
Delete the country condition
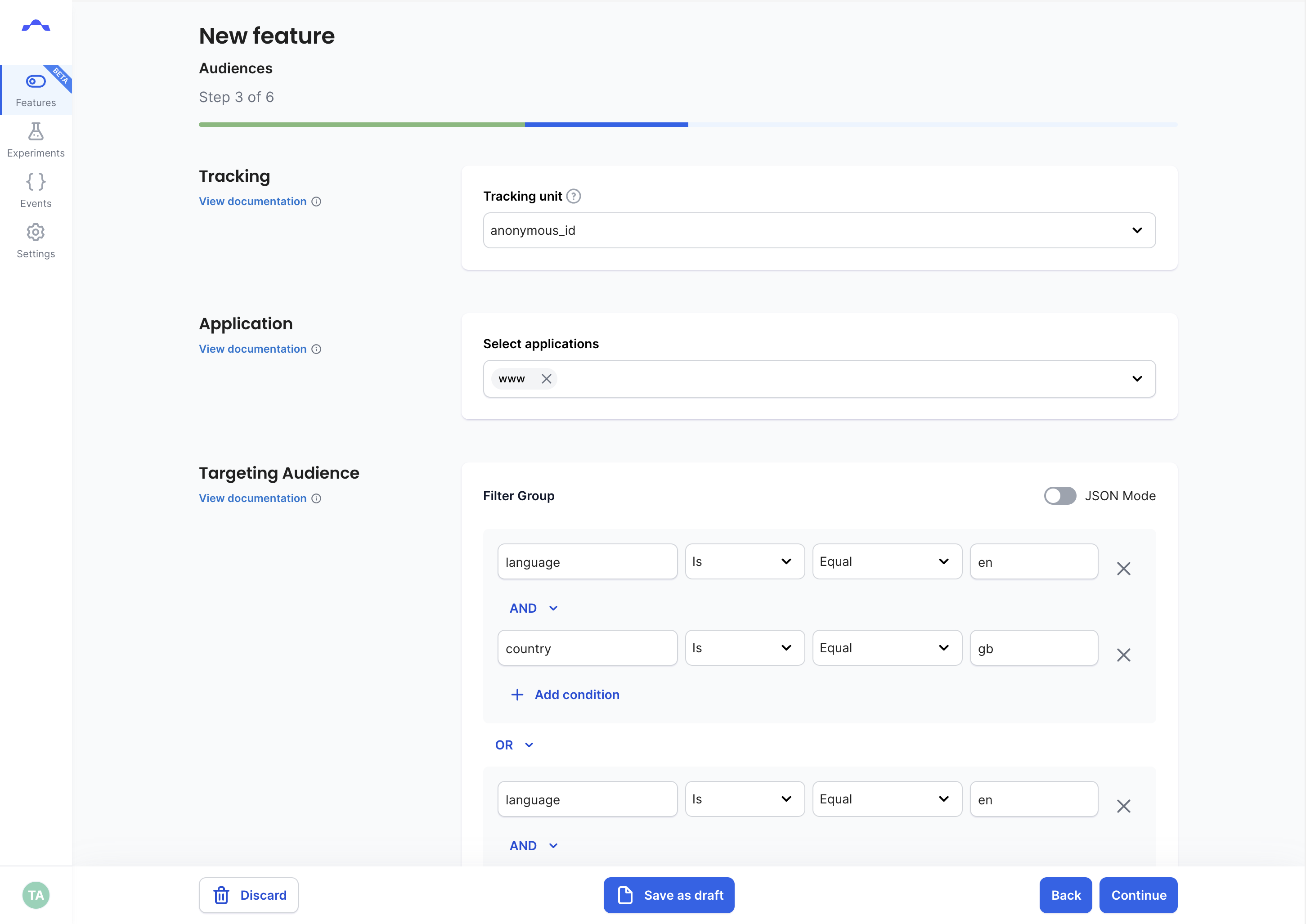tap(1123, 655)
